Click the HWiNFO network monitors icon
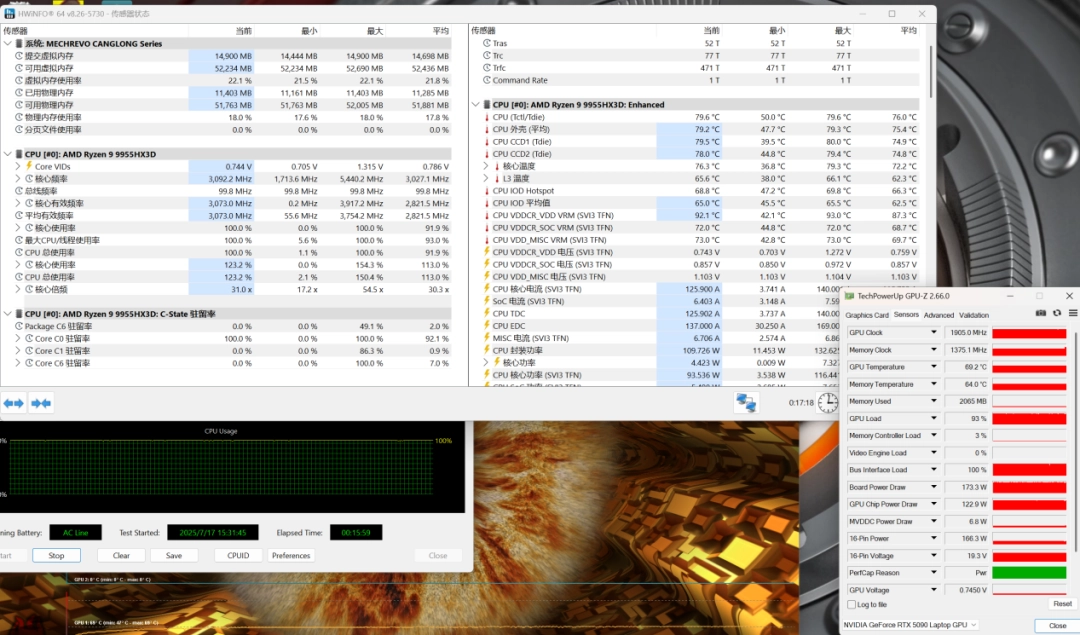 745,402
